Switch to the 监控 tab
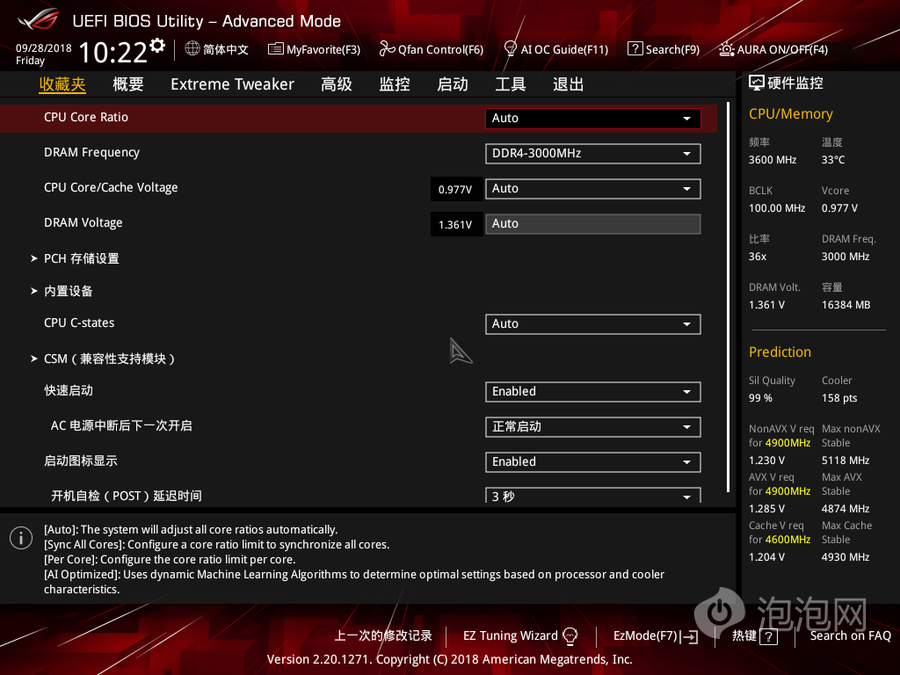 tap(394, 84)
